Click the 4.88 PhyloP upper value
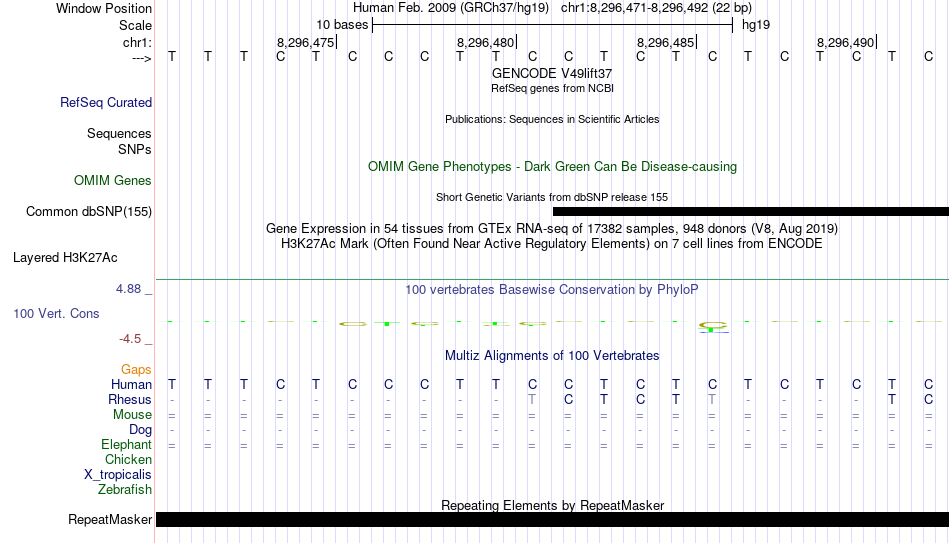Image resolution: width=950 pixels, height=543 pixels. coord(128,289)
